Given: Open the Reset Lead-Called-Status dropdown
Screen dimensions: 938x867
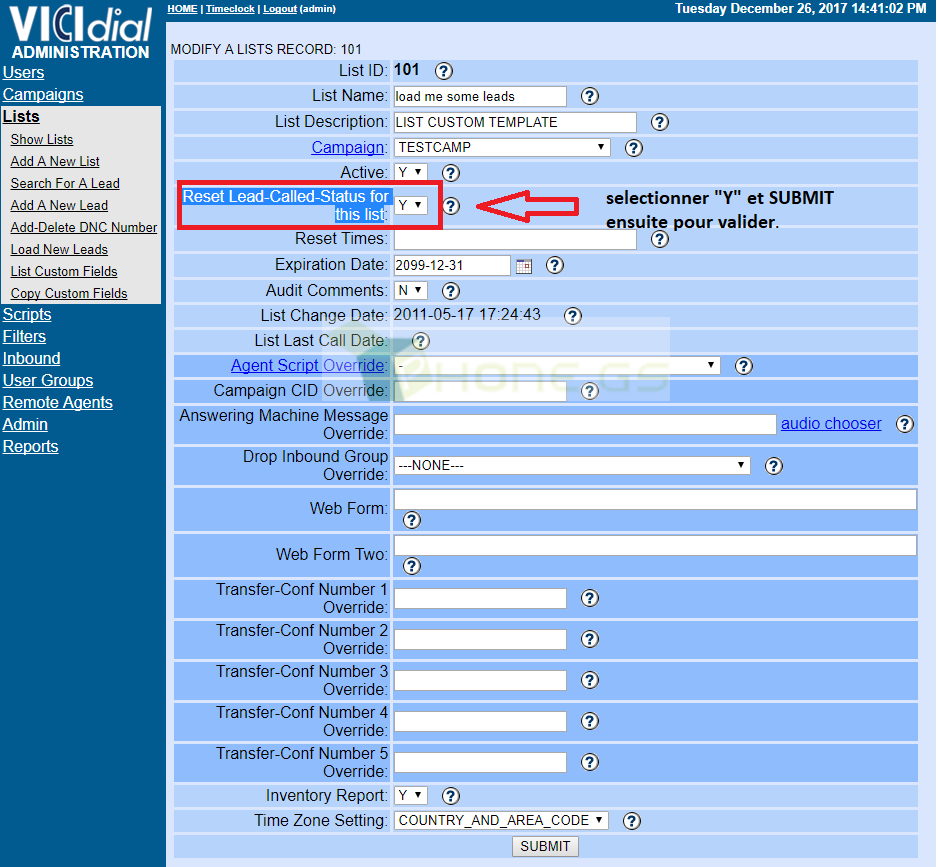Looking at the screenshot, I should [410, 205].
